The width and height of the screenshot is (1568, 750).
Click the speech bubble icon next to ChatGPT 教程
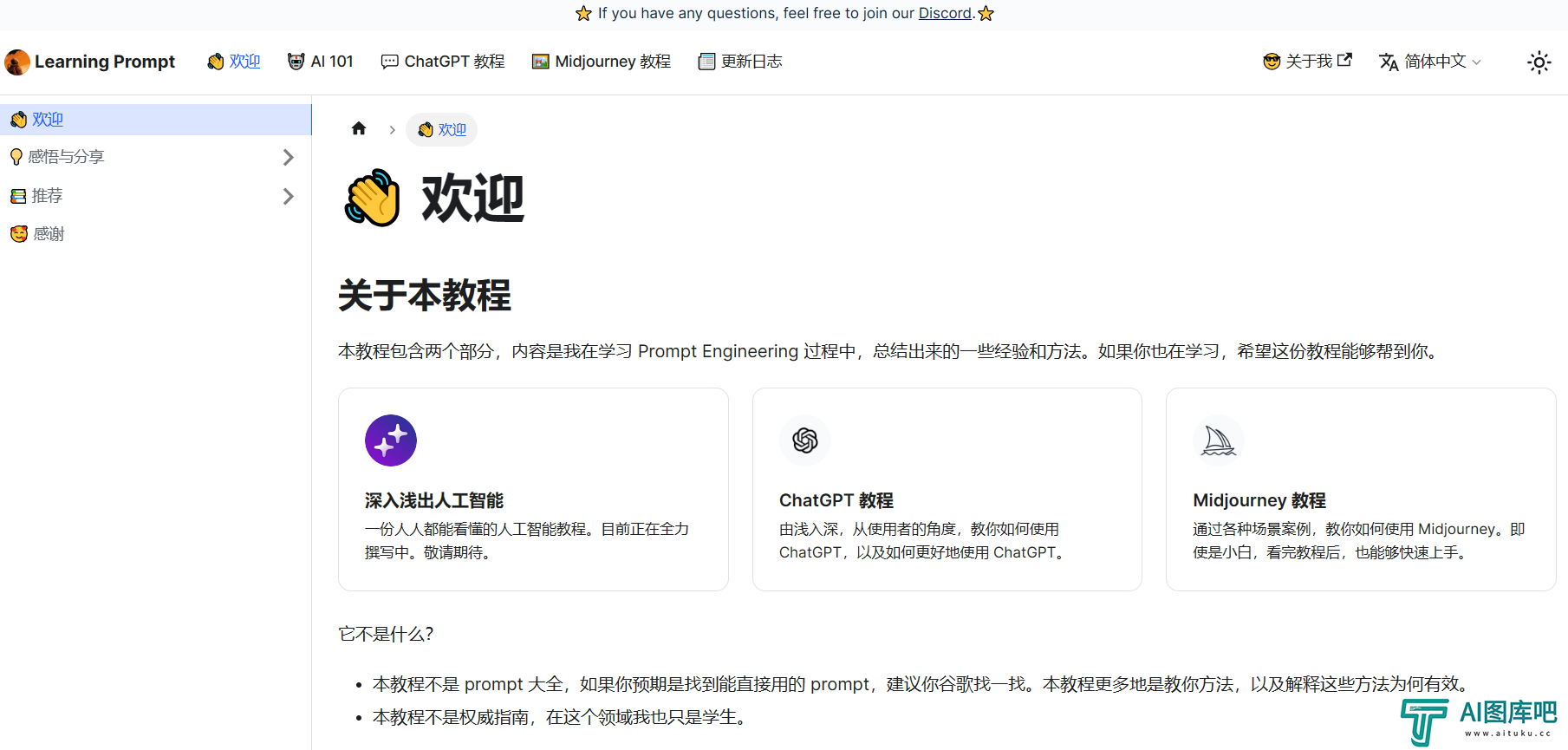coord(390,62)
